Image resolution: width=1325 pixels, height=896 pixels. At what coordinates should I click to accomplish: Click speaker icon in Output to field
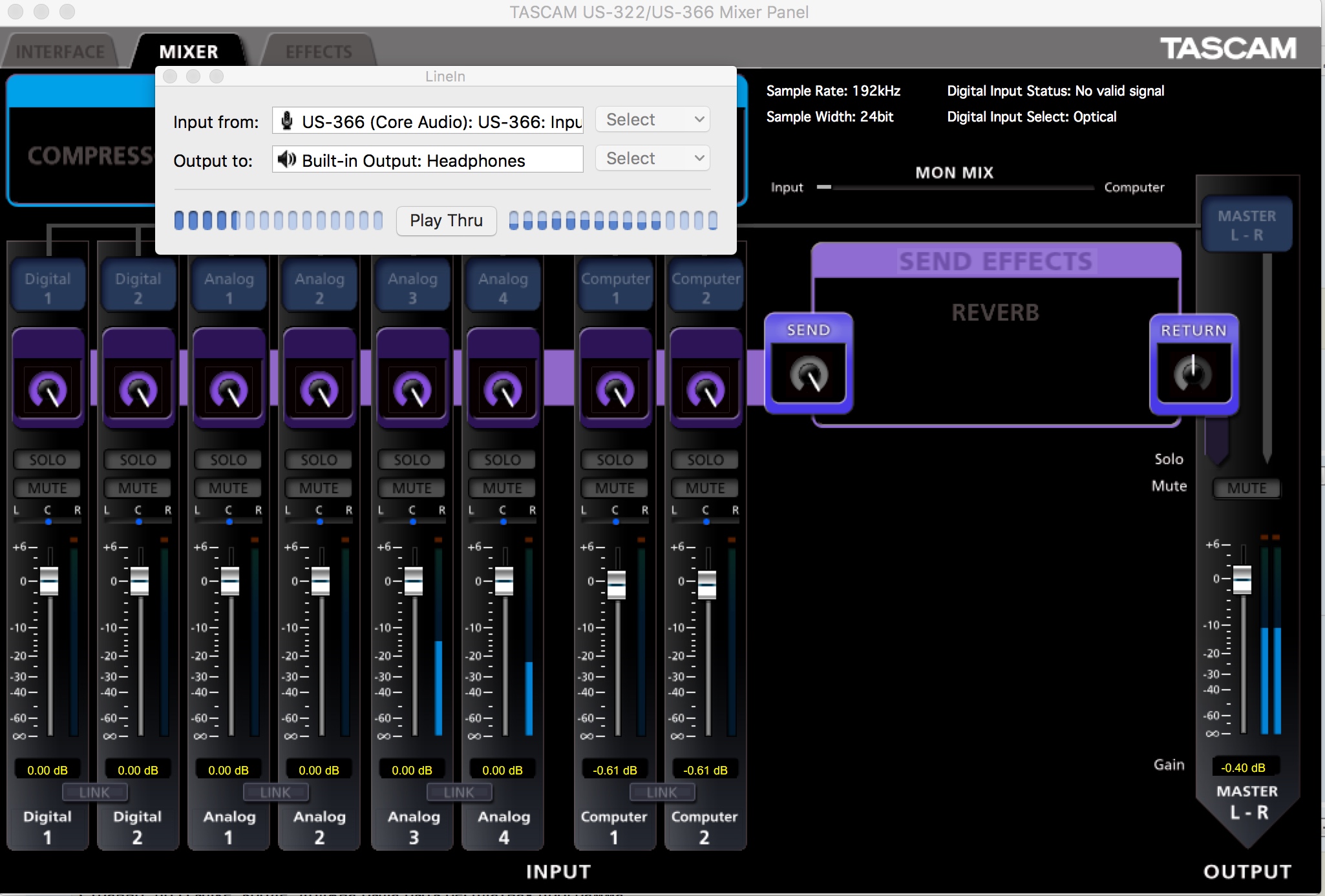(x=287, y=160)
